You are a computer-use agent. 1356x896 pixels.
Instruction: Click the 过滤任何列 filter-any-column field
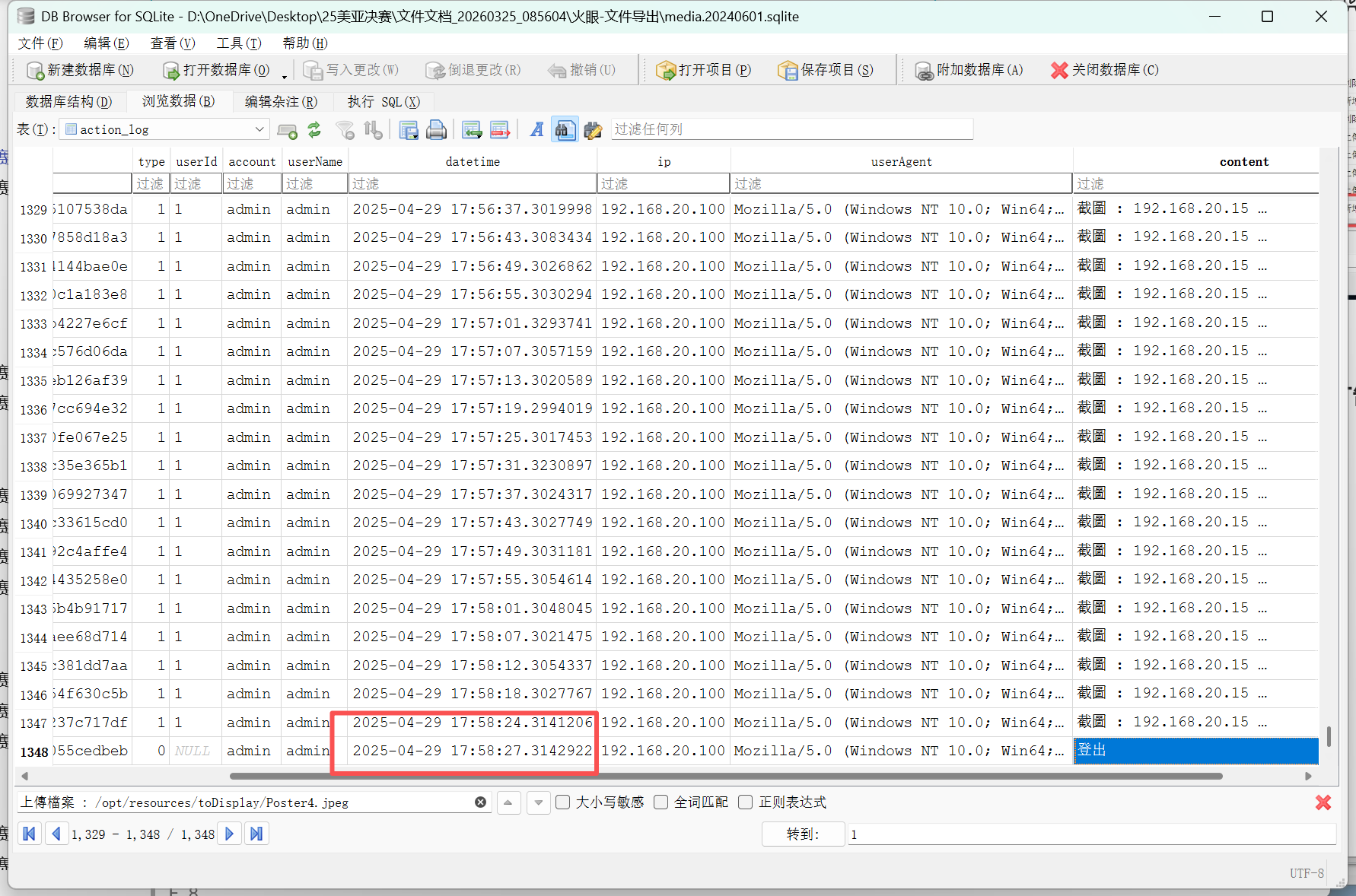coord(792,129)
